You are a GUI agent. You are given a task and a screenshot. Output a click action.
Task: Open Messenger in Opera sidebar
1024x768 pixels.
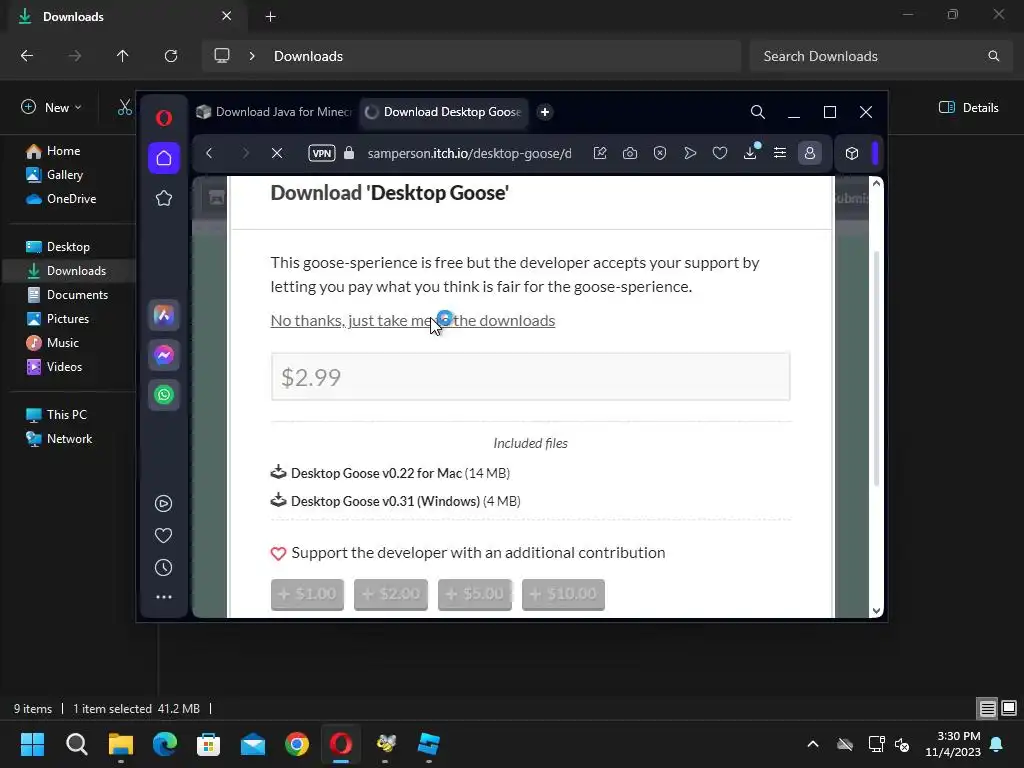click(x=164, y=355)
